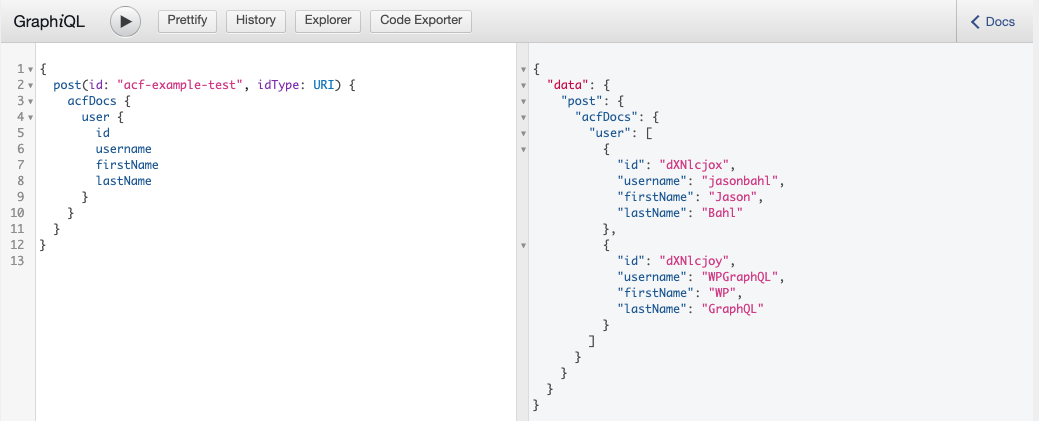The width and height of the screenshot is (1039, 421).
Task: Open the History panel
Action: [255, 21]
